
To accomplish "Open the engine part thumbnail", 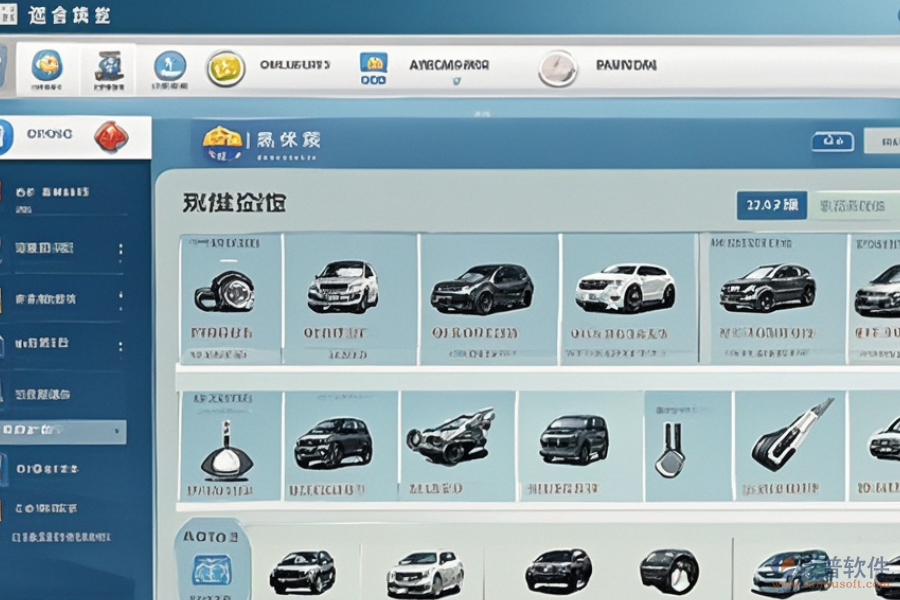I will (x=450, y=436).
